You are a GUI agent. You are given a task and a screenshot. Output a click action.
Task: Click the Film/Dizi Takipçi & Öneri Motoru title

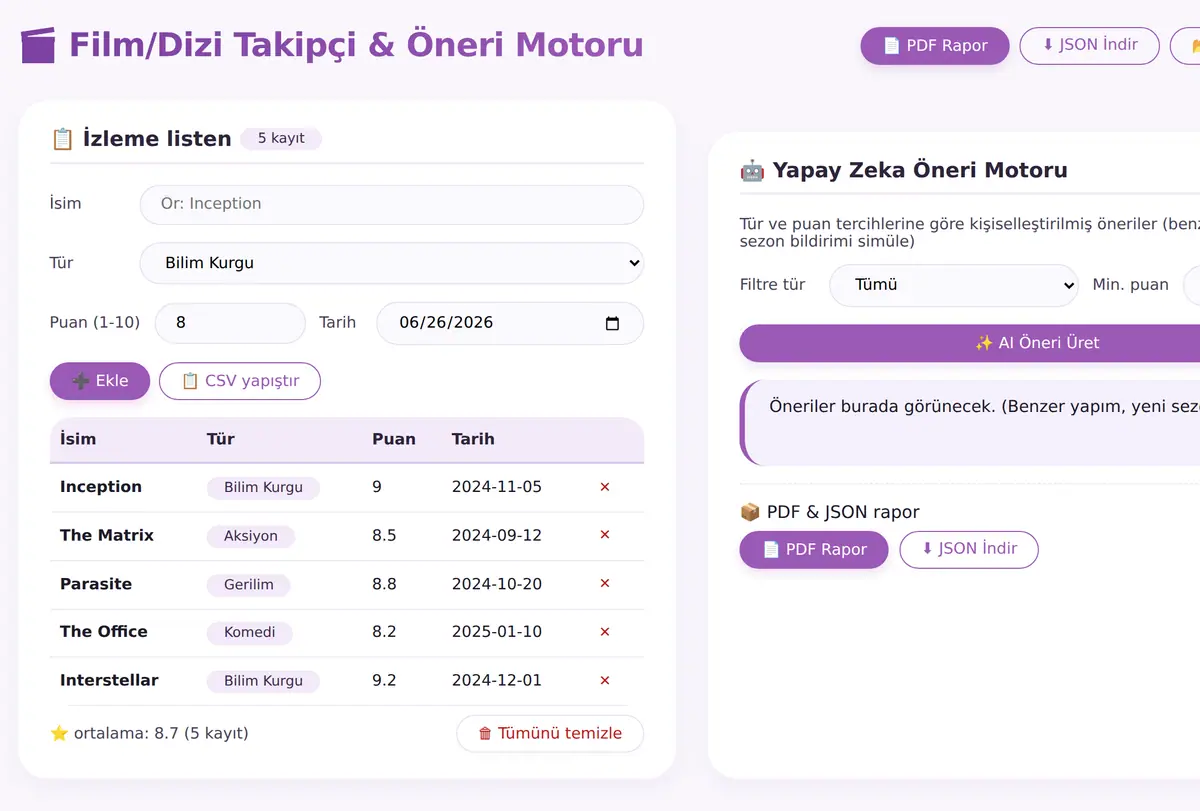click(x=356, y=46)
